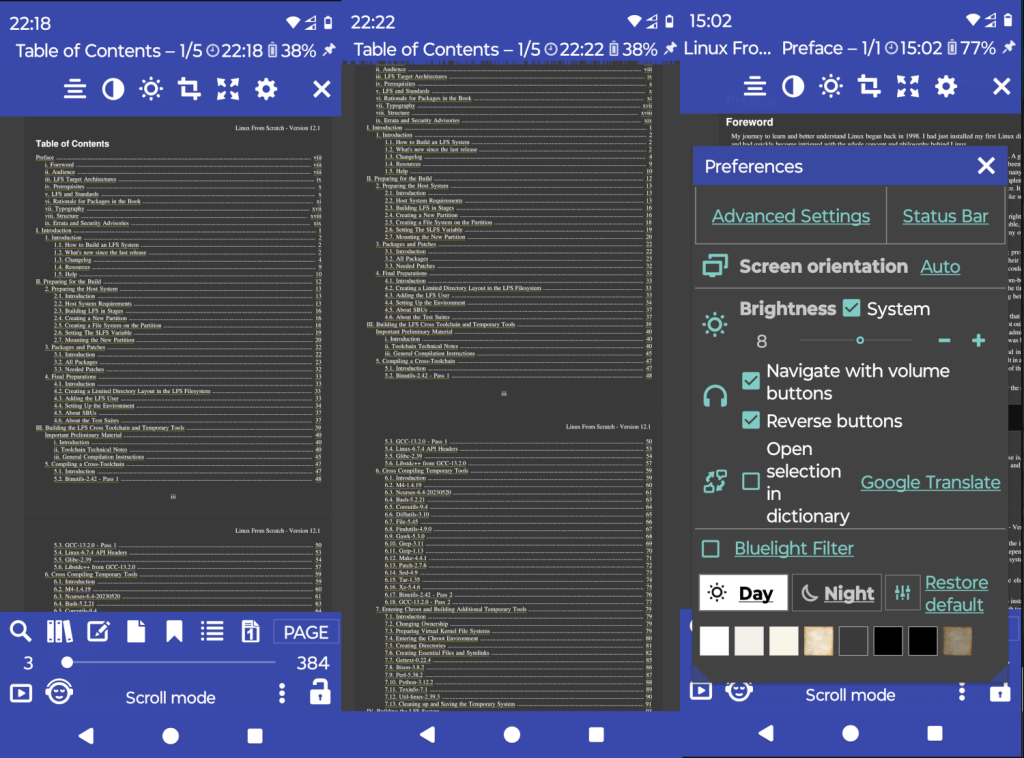Select the pure white background swatch
The height and width of the screenshot is (758, 1024).
pos(714,641)
